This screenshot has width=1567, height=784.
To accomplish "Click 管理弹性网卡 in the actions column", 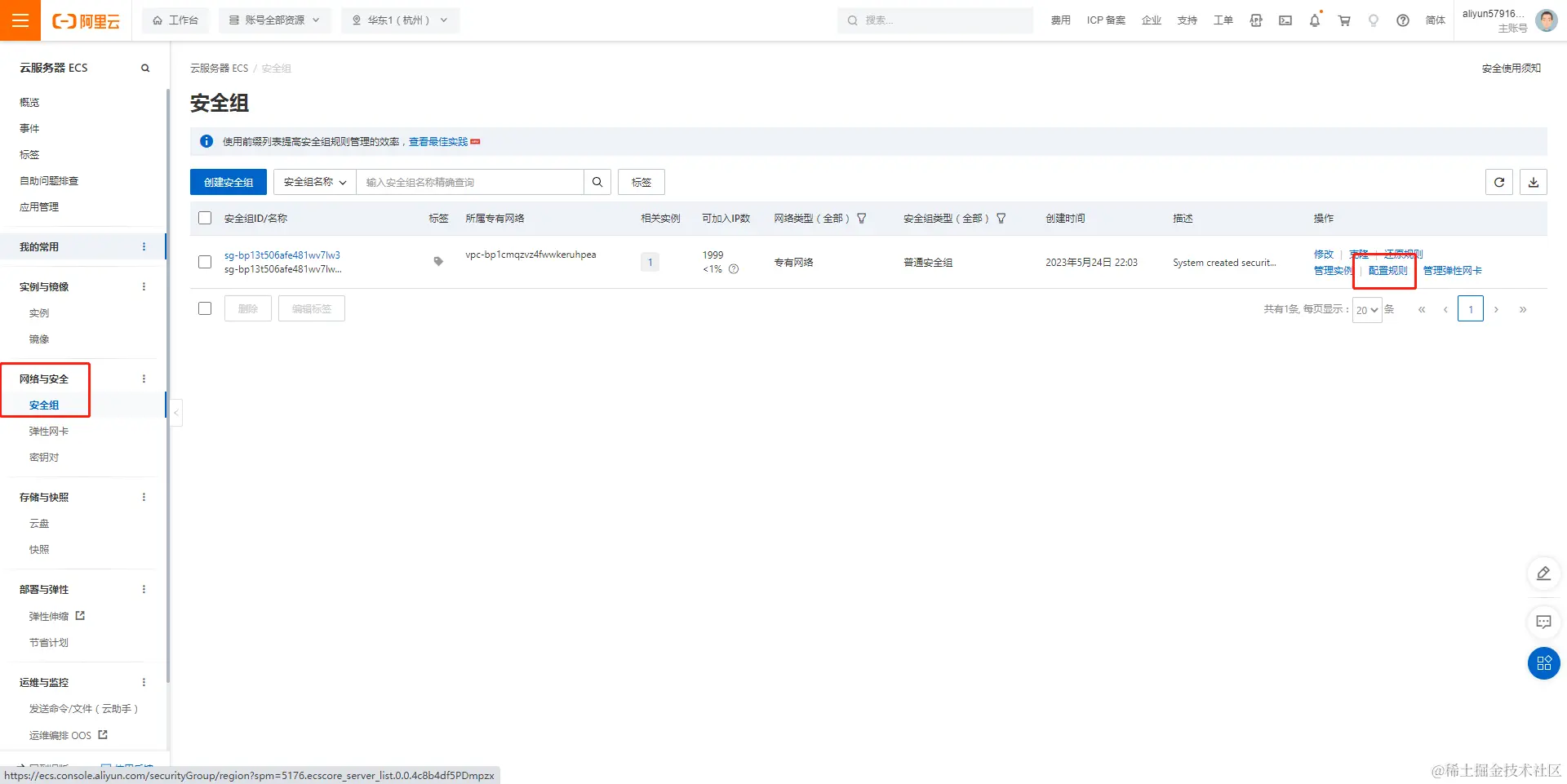I will coord(1453,271).
